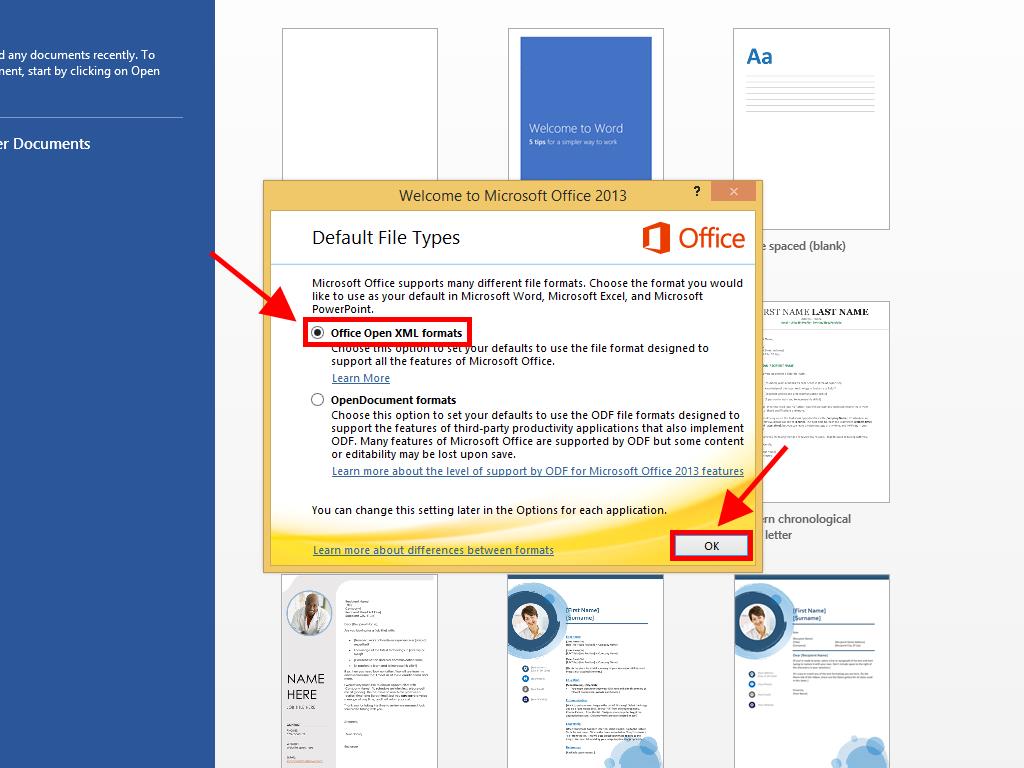The image size is (1024, 768).
Task: Close the Welcome to Microsoft Office dialog
Action: [x=734, y=193]
